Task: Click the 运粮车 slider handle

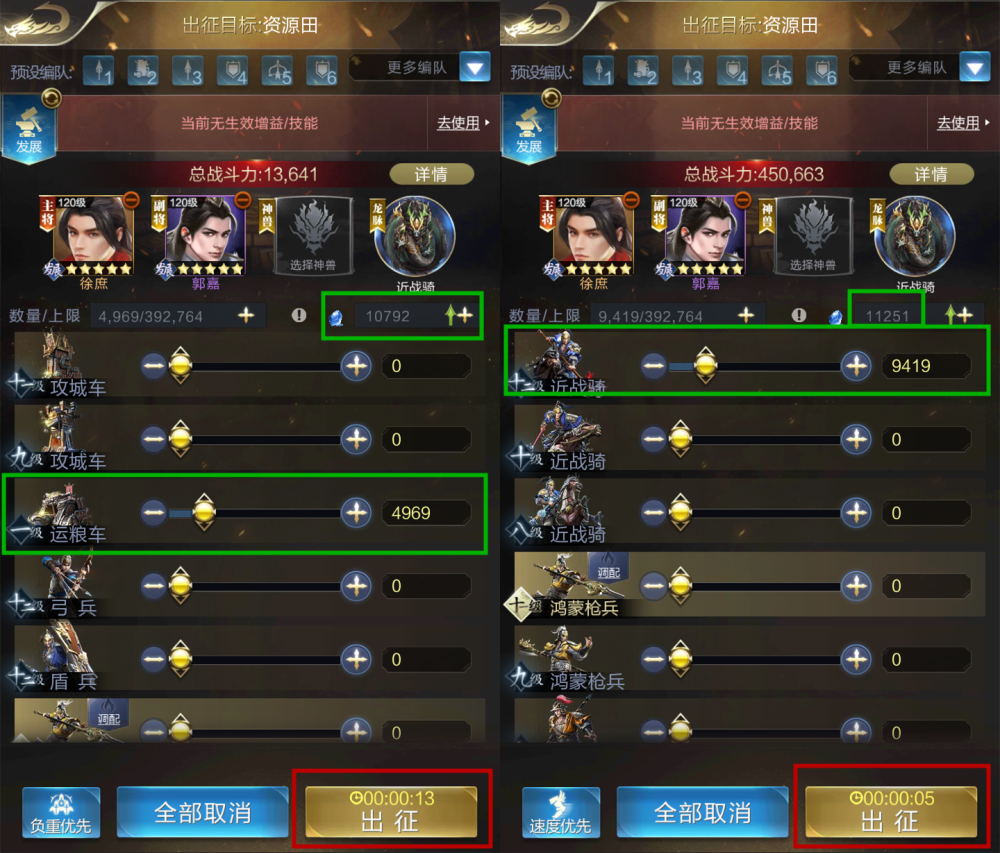Action: click(204, 512)
